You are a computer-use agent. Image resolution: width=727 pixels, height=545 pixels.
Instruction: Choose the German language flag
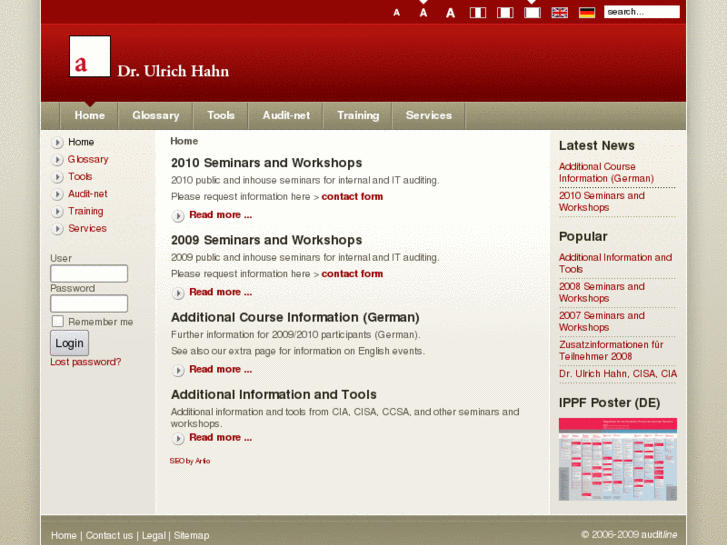[587, 13]
